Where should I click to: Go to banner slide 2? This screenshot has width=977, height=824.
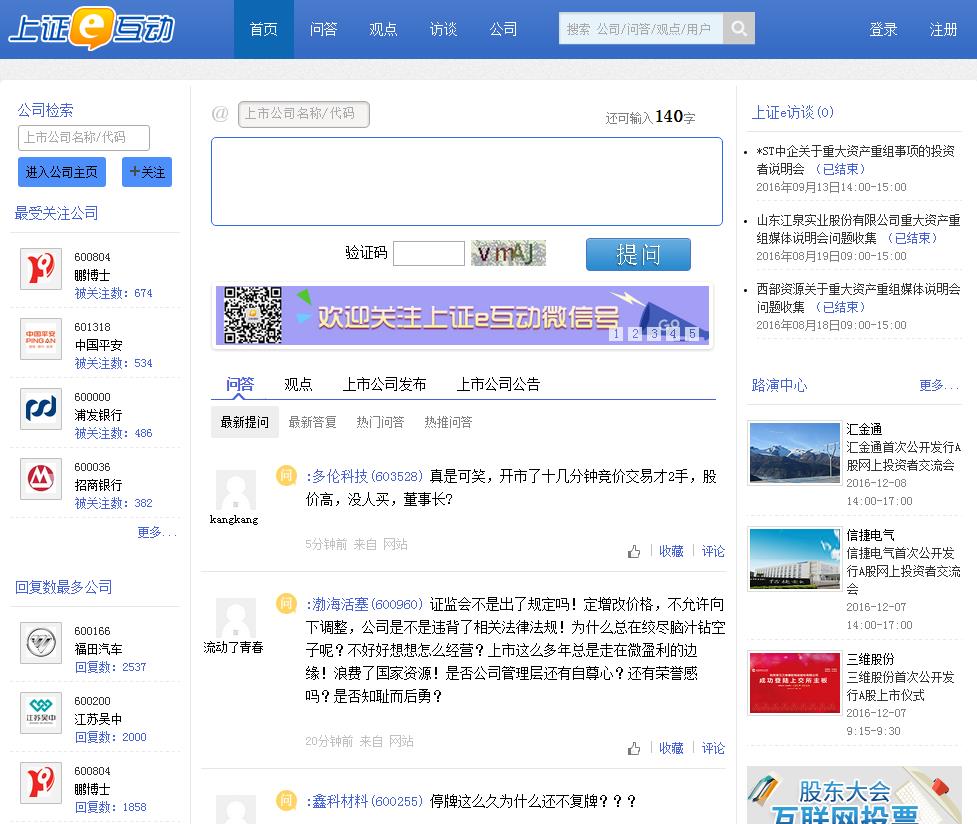point(635,333)
